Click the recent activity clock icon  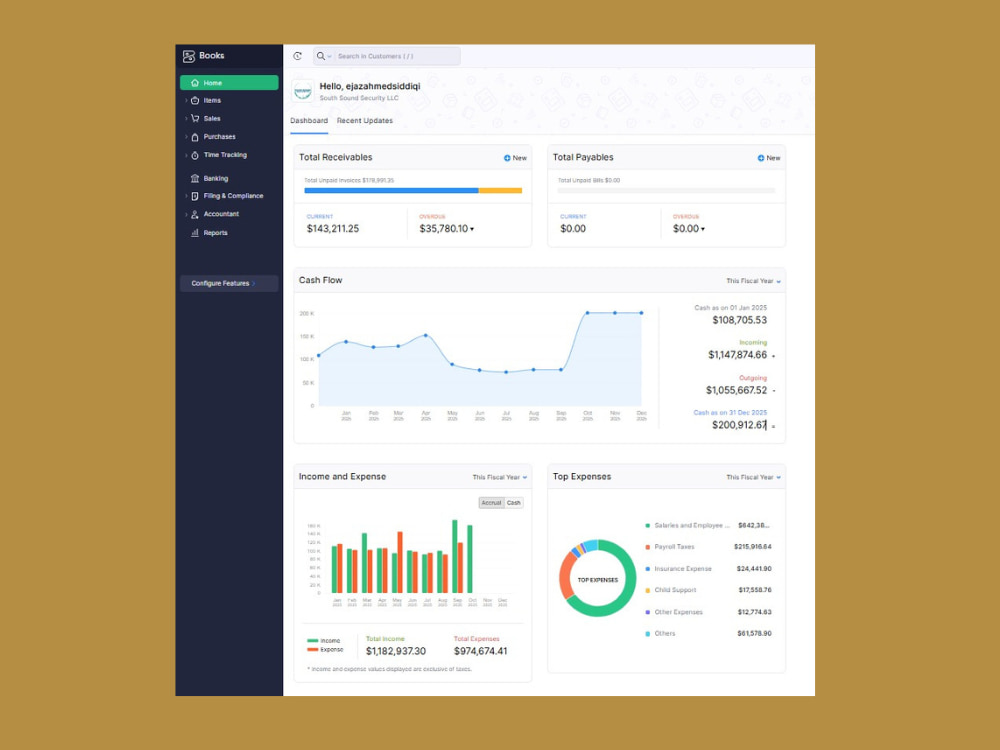point(297,56)
